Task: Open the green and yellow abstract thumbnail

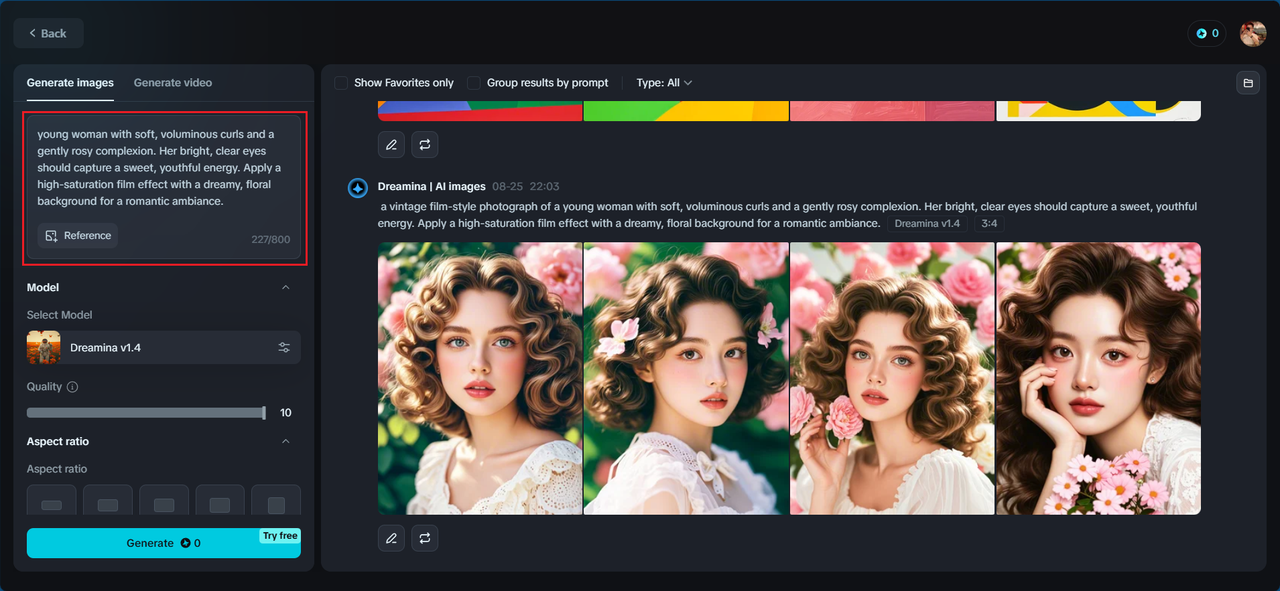Action: tap(686, 111)
